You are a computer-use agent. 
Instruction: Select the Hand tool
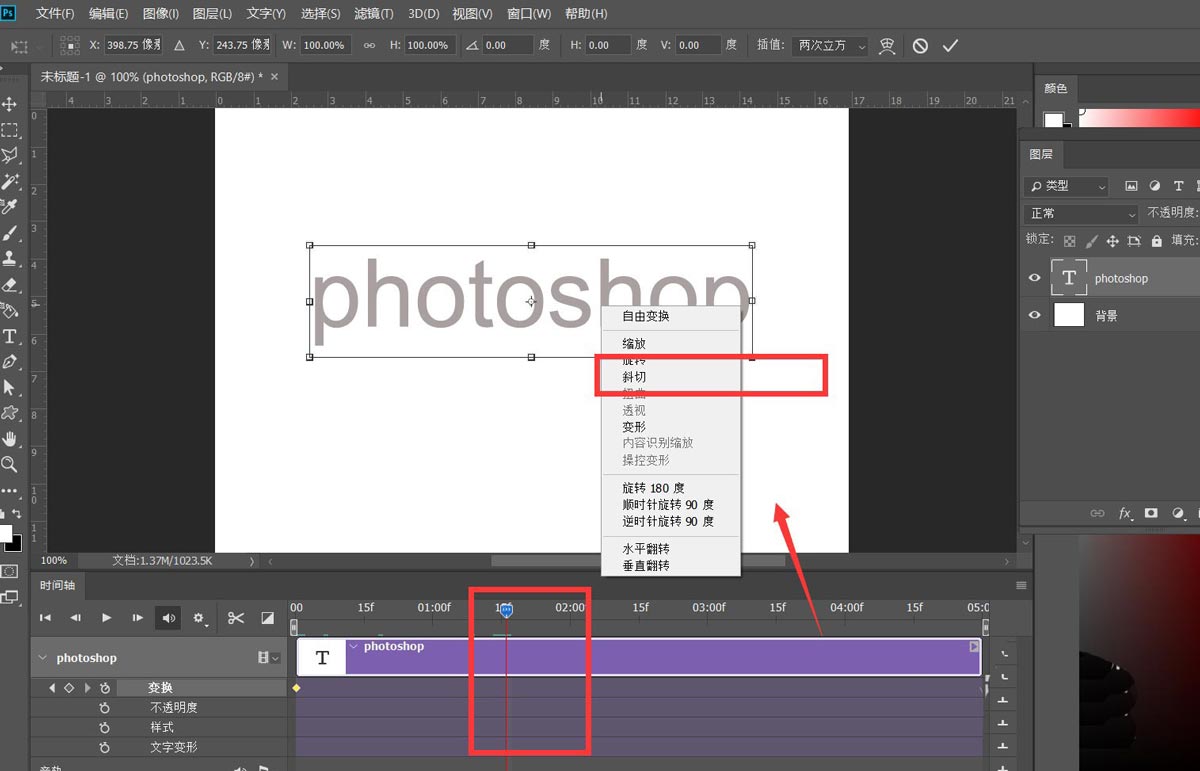point(10,439)
